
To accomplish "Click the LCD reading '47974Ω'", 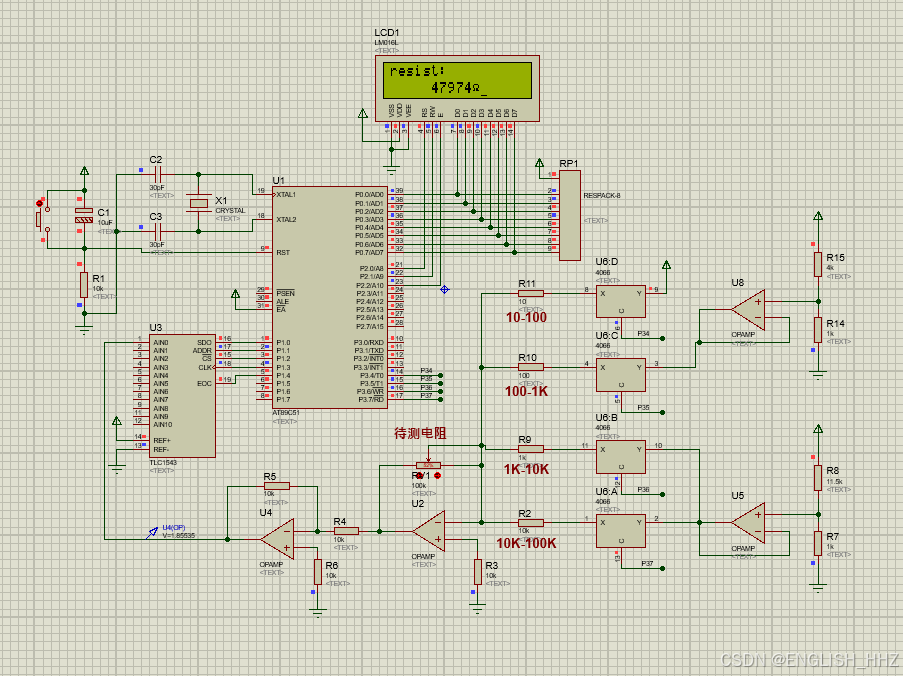I will (x=455, y=88).
